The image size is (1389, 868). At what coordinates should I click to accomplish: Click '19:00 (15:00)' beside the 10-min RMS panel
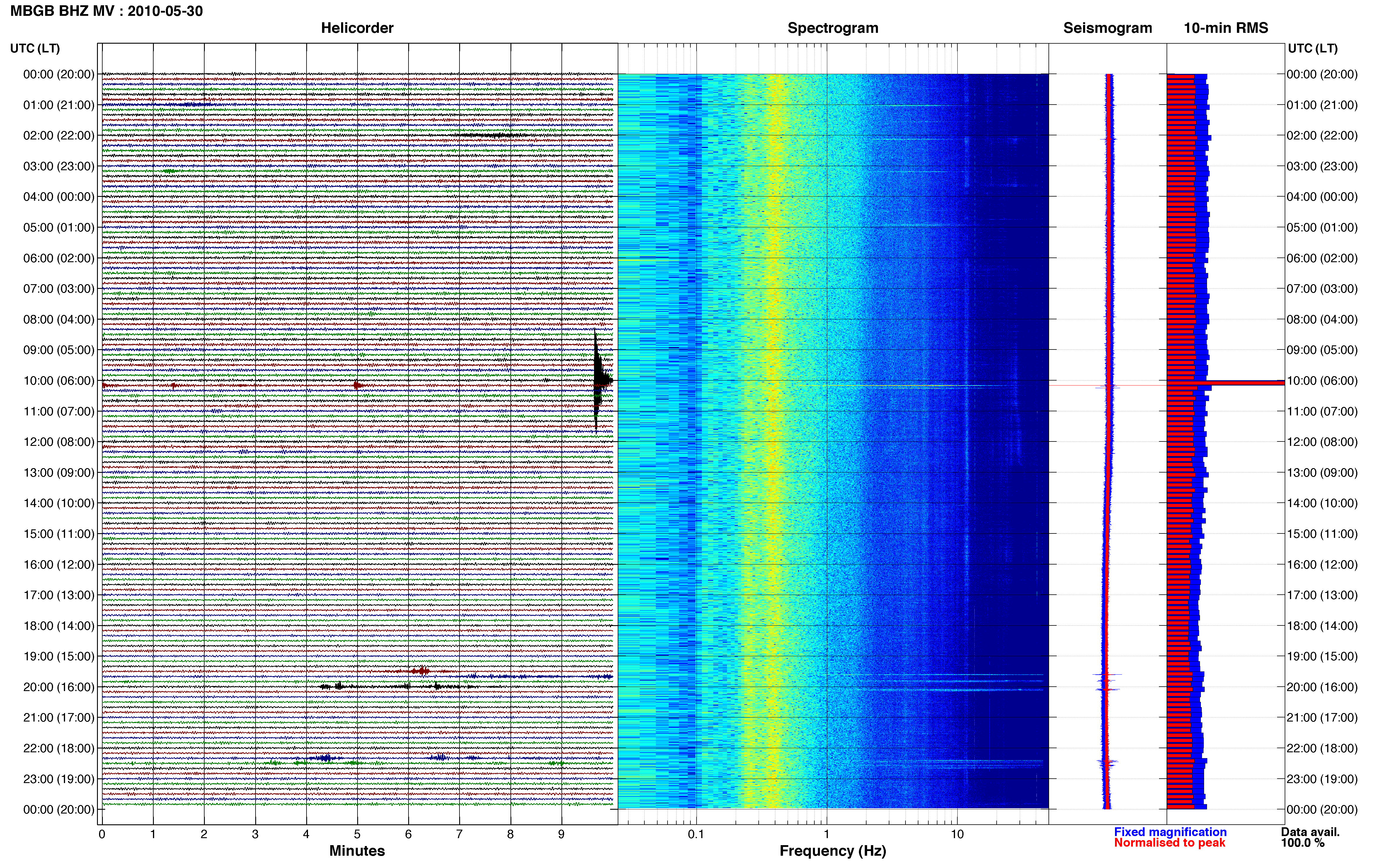1322,656
